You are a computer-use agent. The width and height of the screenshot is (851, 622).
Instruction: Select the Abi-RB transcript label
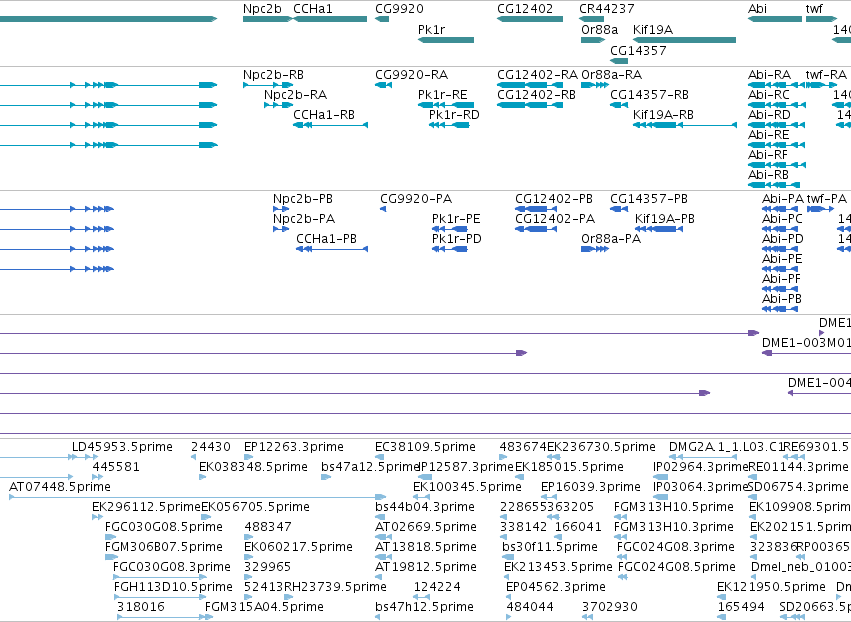(769, 175)
